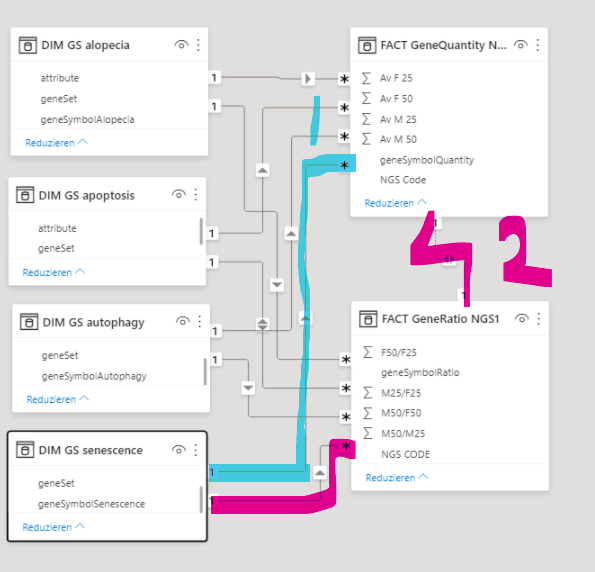Select attribute field in DIM GS alopecia
Screen dimensions: 595x572
[60, 78]
